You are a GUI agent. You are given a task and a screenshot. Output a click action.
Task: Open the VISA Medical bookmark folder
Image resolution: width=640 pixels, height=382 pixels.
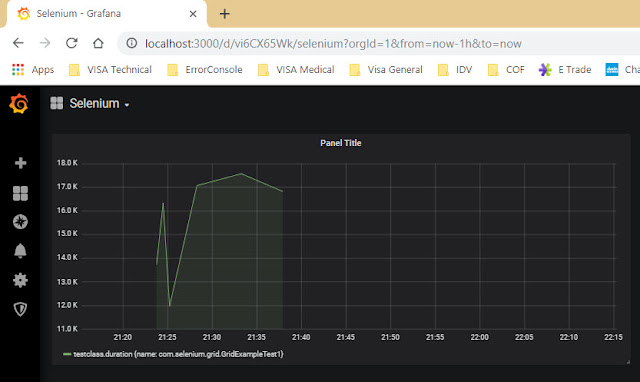[296, 70]
